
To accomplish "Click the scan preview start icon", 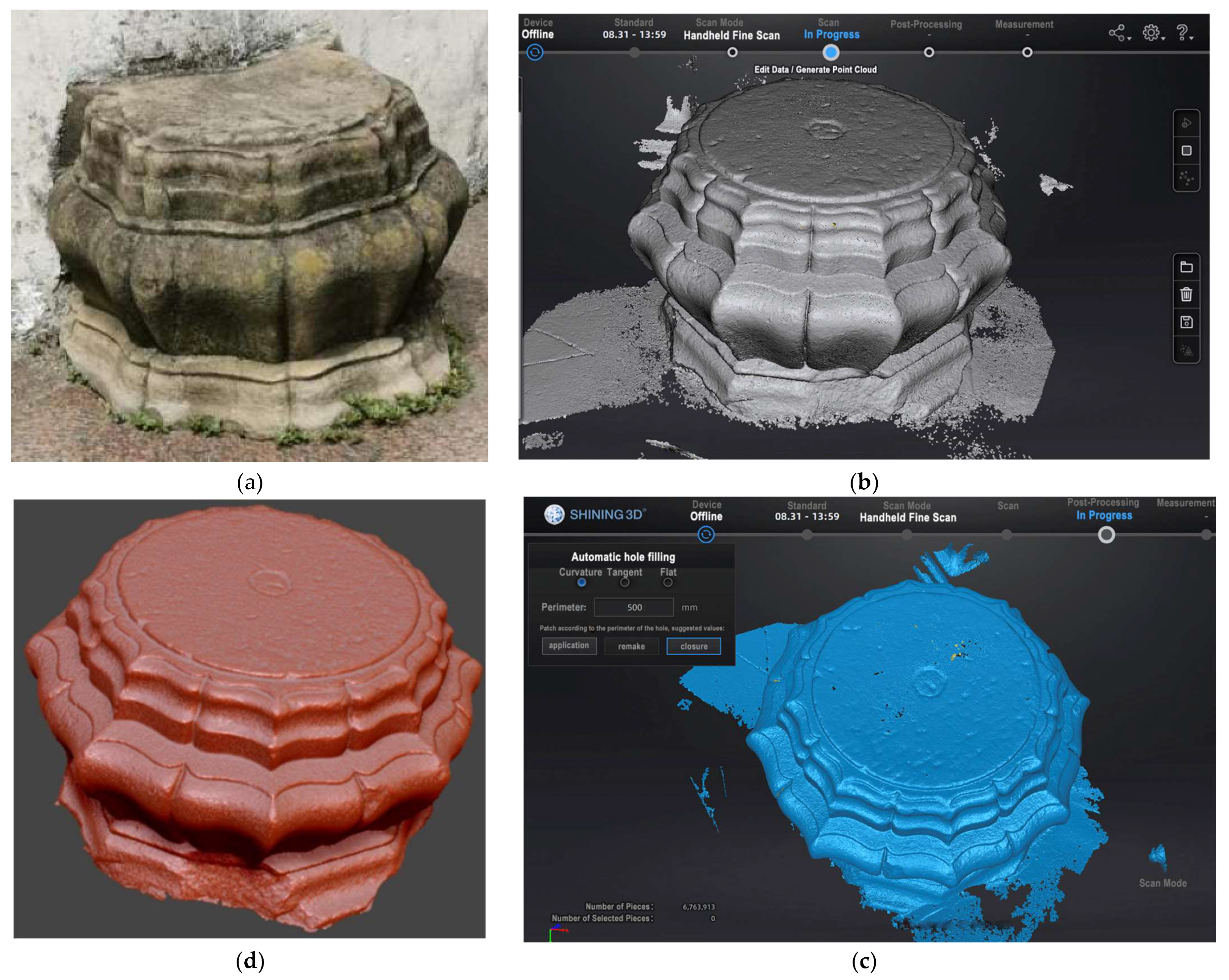I will [x=1186, y=123].
